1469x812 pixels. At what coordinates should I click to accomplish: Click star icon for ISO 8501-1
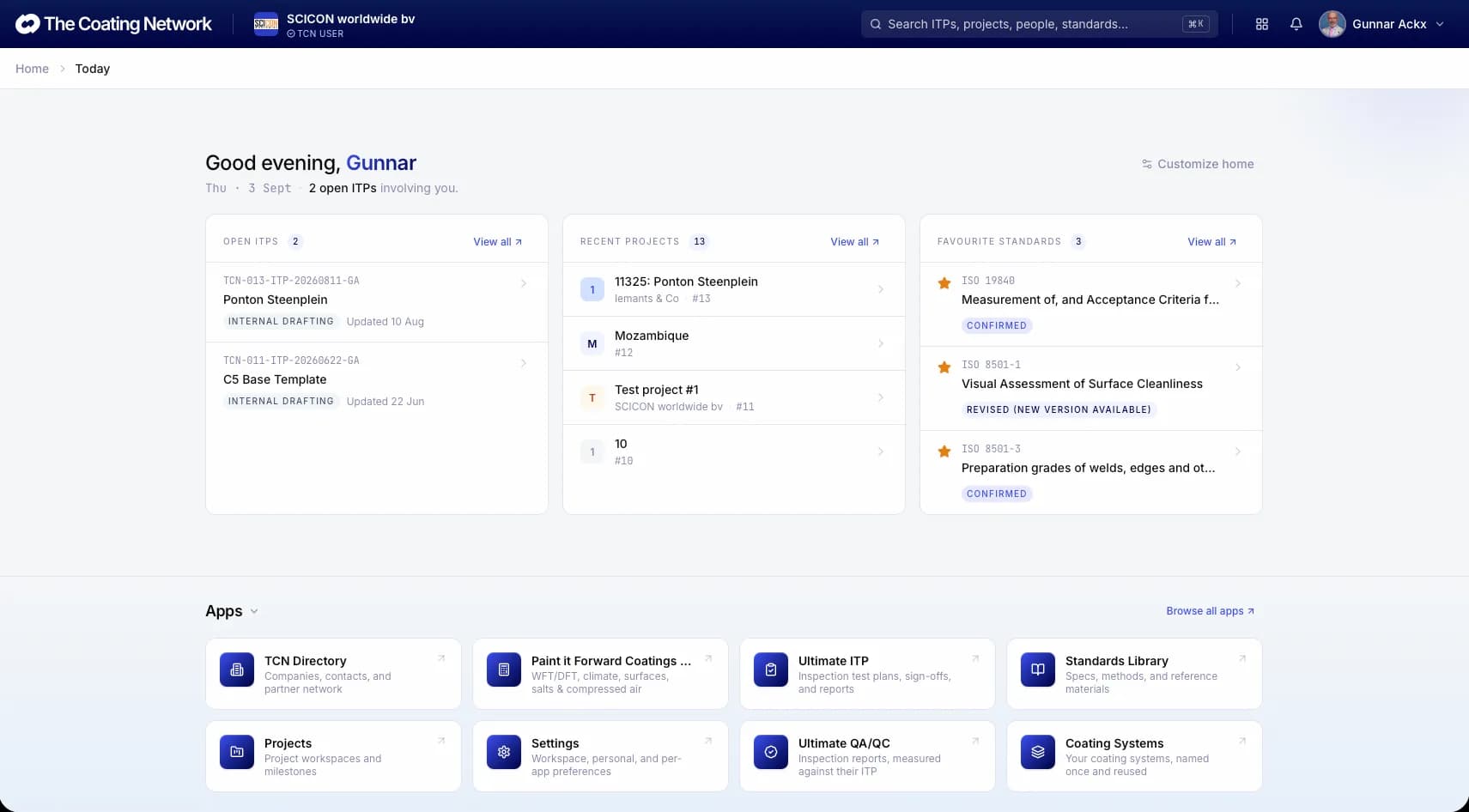tap(944, 367)
